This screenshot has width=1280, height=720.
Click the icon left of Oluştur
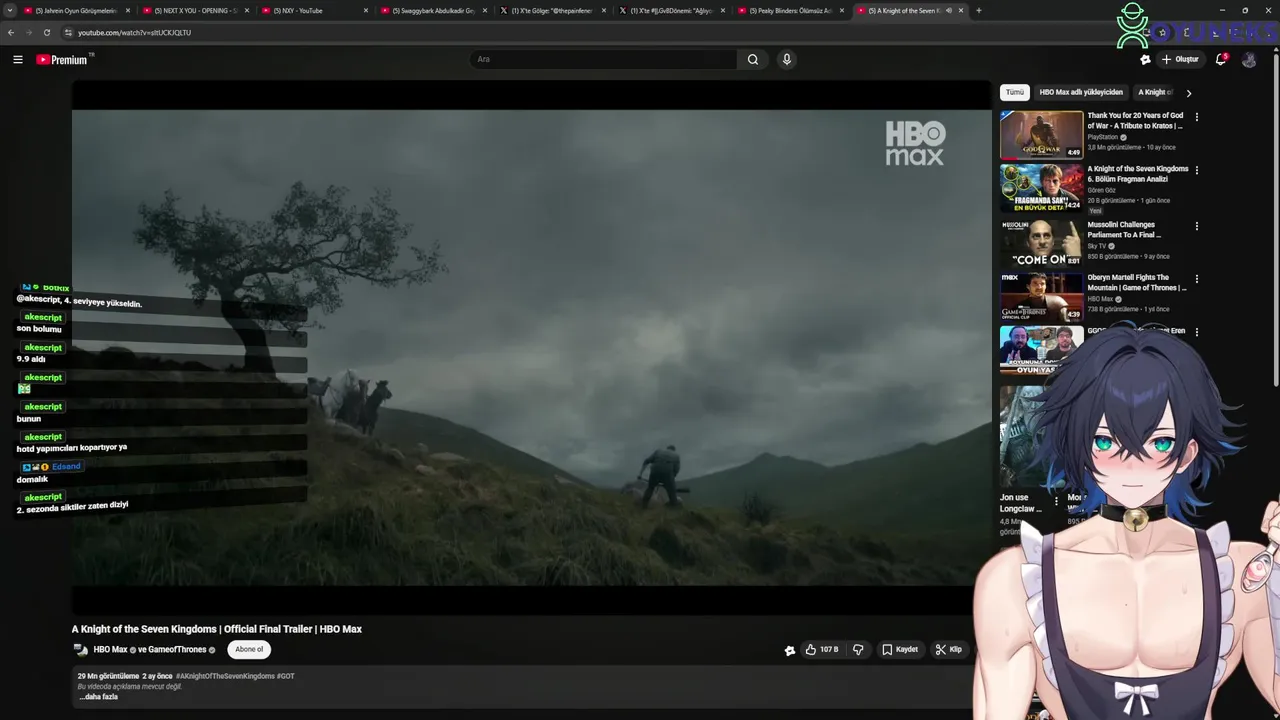[1145, 60]
